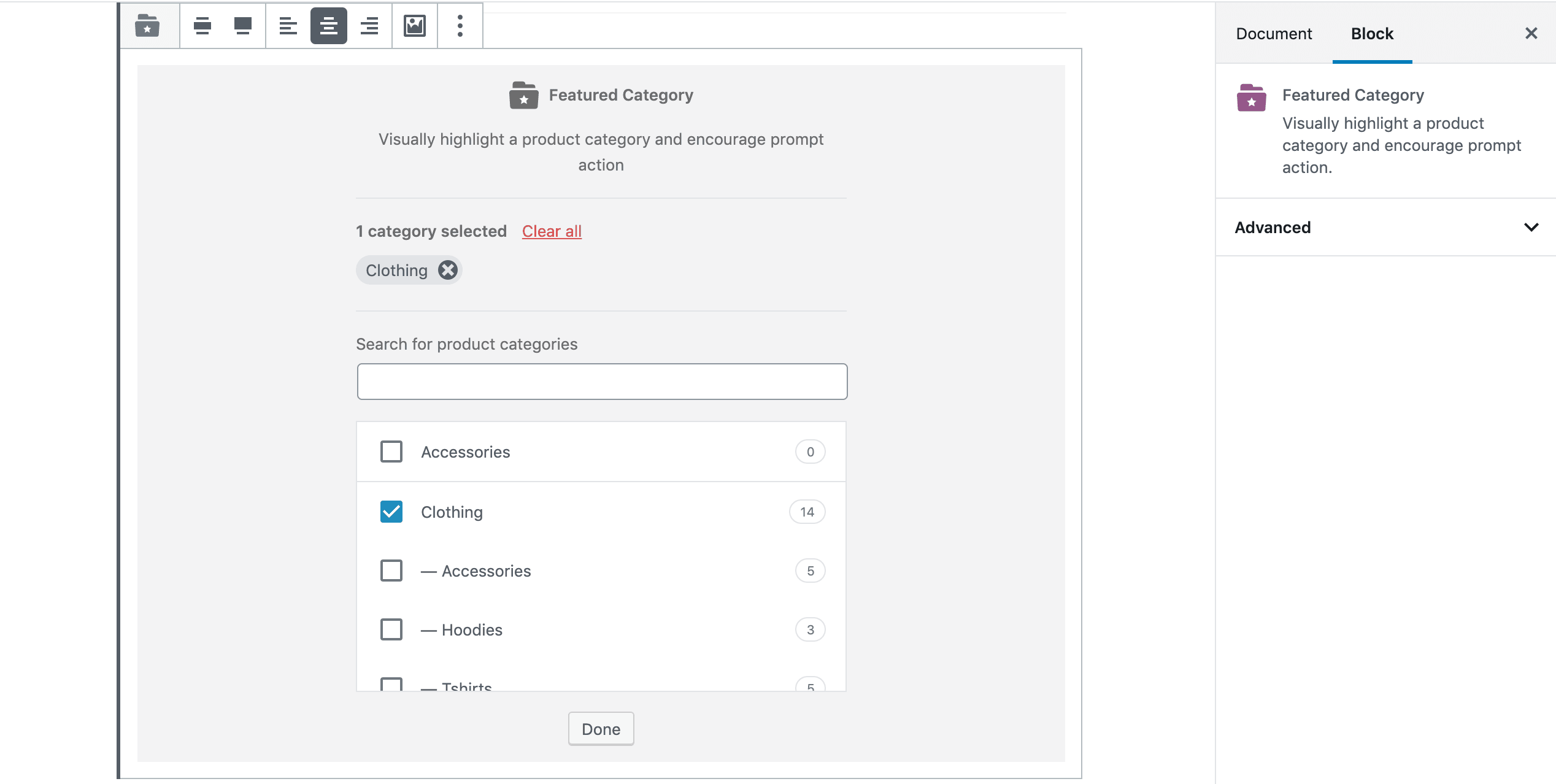Screen dimensions: 1556x784
Task: Switch to the Document tab
Action: [x=1274, y=33]
